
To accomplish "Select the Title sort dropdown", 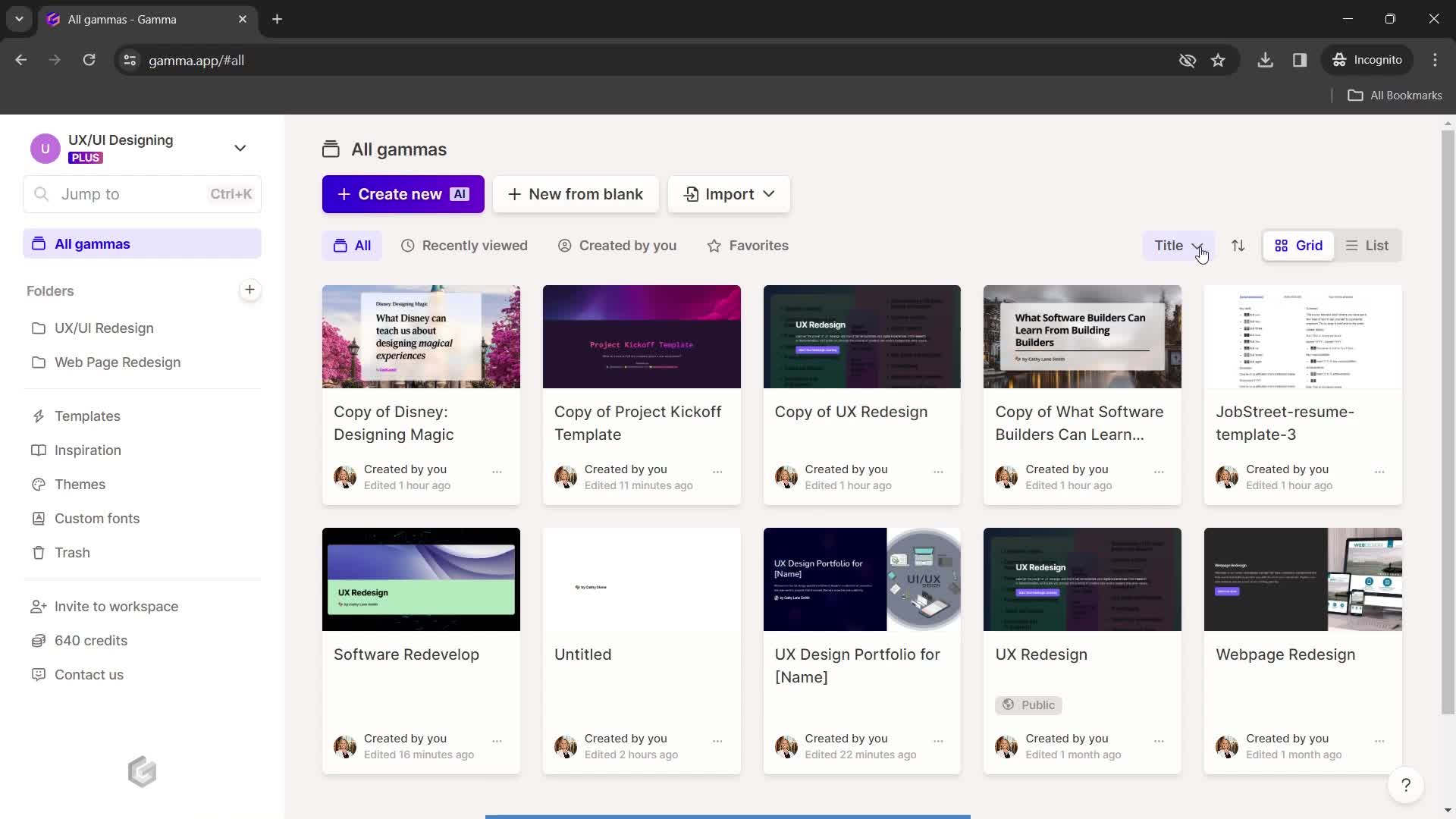I will 1180,245.
